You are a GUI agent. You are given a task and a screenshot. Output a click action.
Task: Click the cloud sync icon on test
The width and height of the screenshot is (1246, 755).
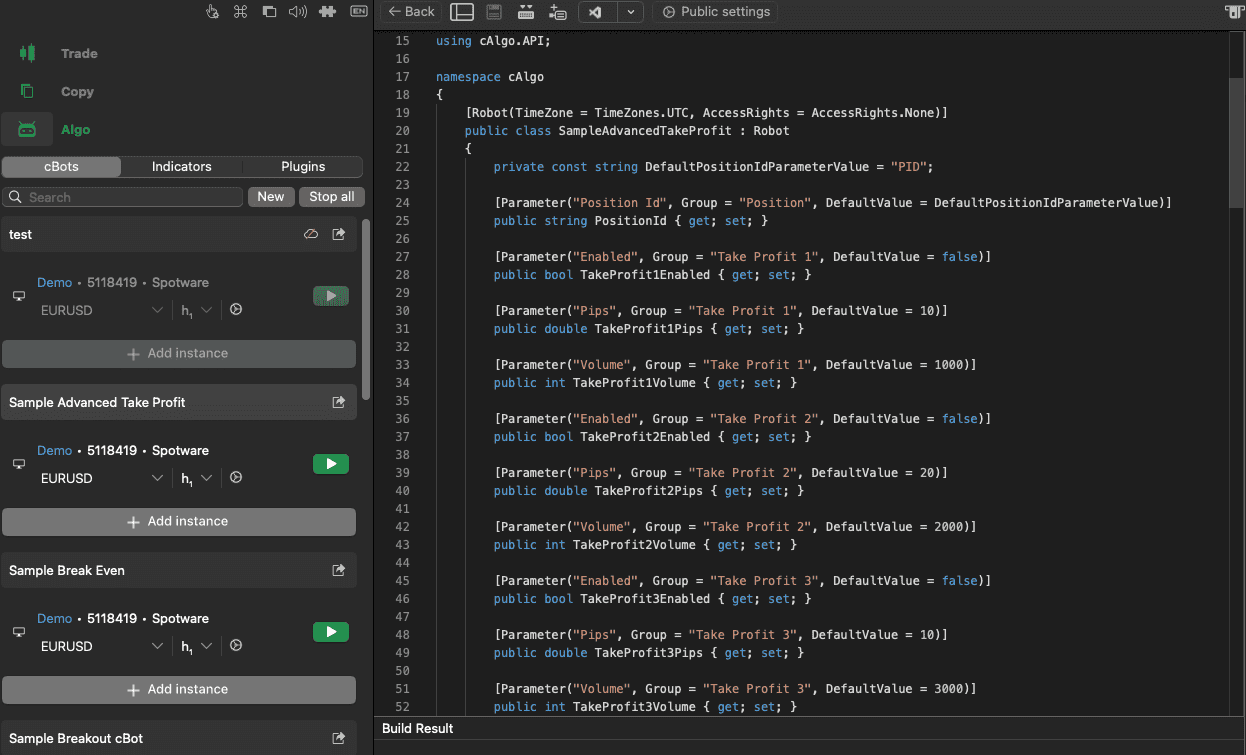tap(311, 234)
